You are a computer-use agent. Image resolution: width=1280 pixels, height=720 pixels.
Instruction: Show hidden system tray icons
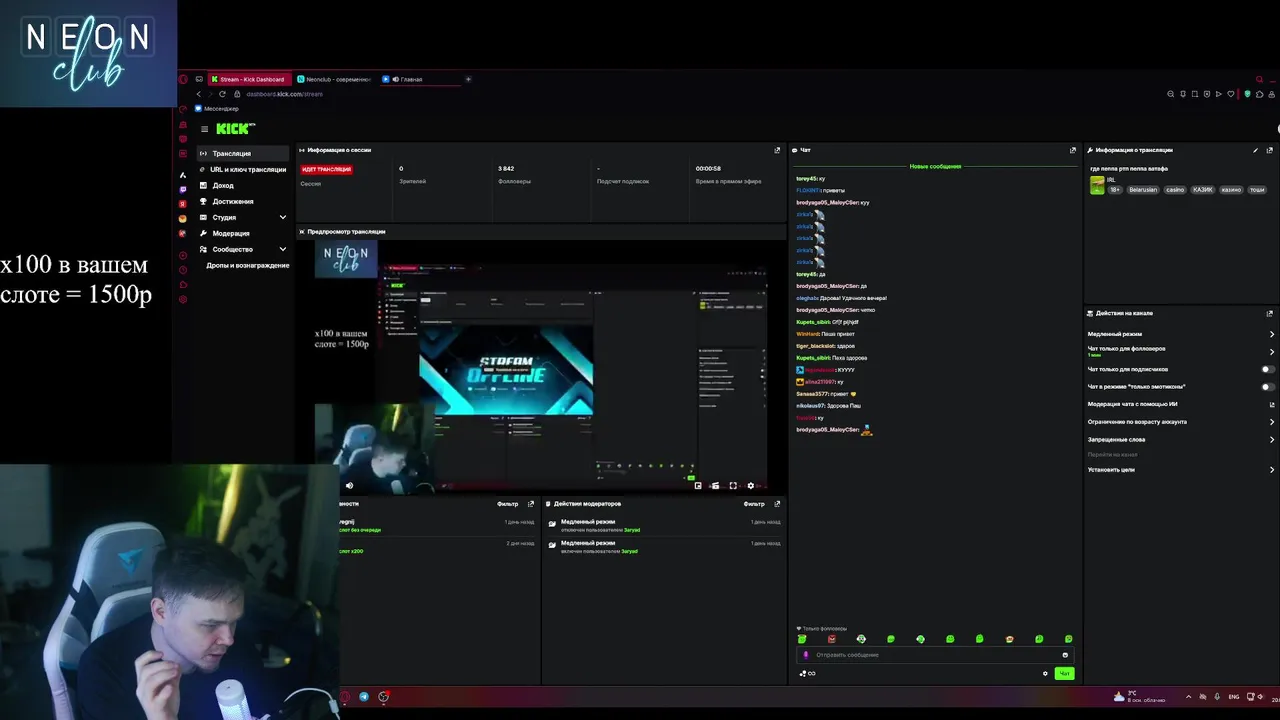1189,697
